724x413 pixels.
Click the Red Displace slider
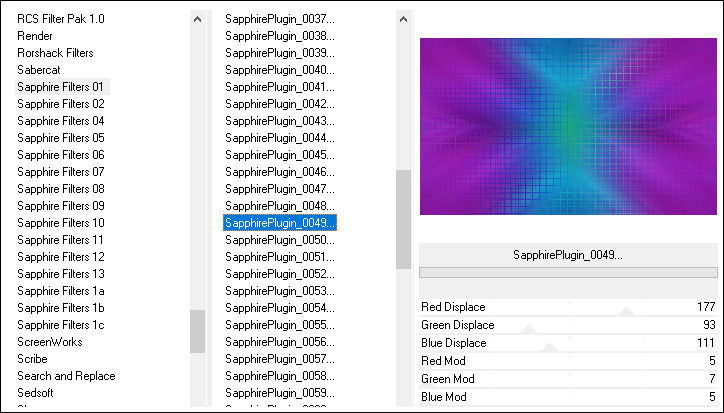click(x=568, y=307)
